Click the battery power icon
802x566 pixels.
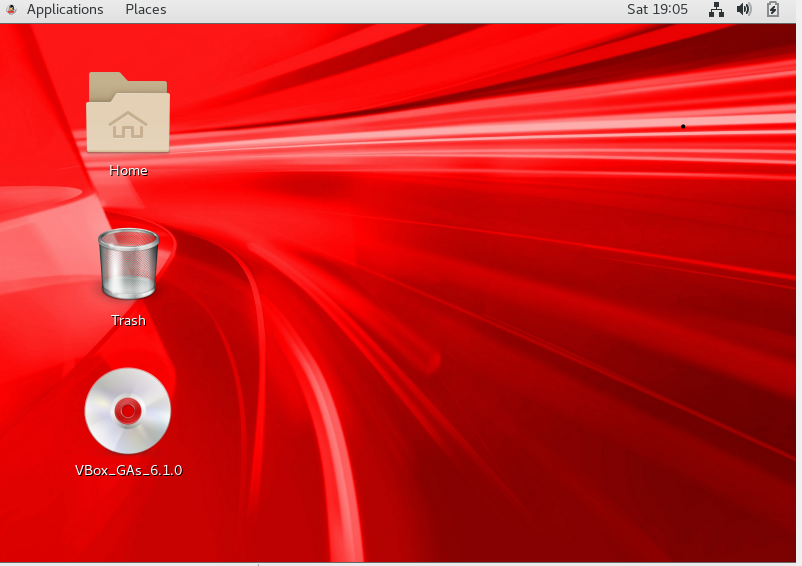(x=773, y=10)
